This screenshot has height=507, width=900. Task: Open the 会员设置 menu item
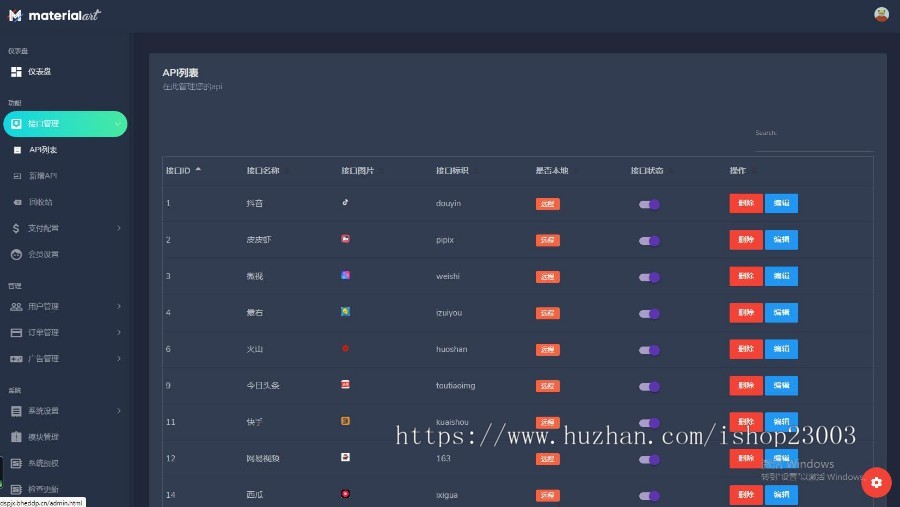coord(44,254)
